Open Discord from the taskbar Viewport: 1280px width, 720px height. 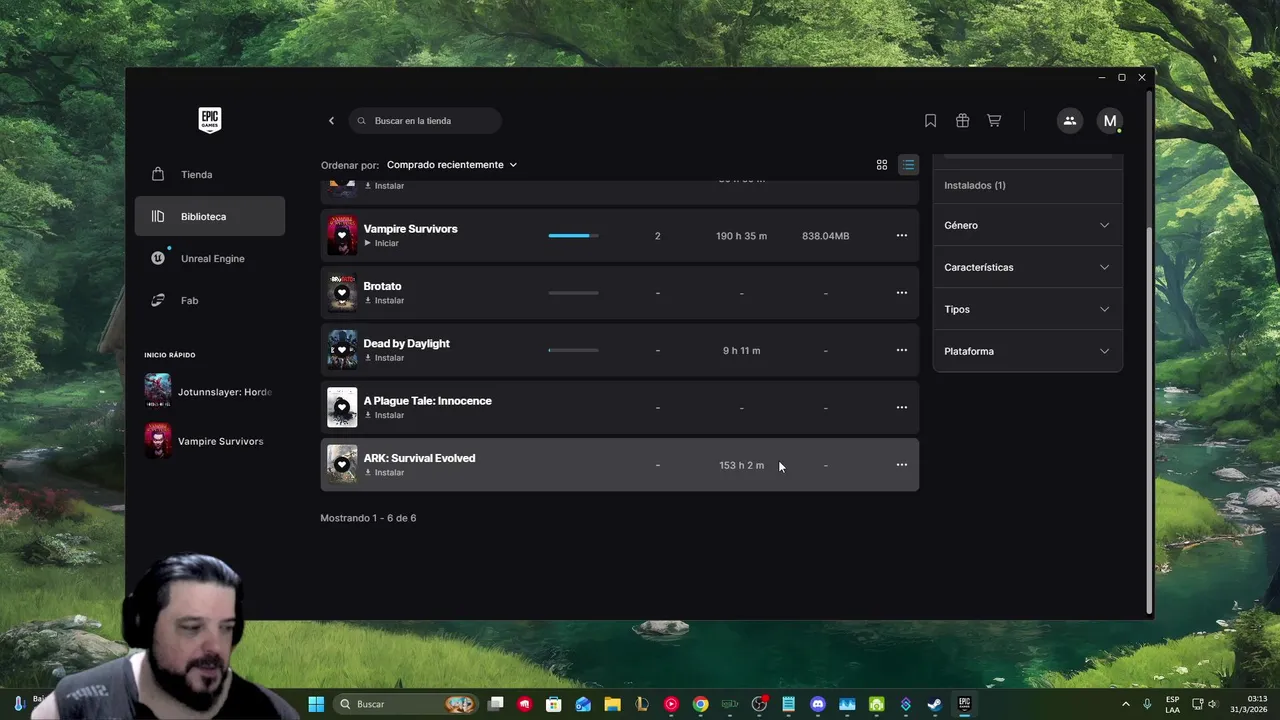[818, 704]
